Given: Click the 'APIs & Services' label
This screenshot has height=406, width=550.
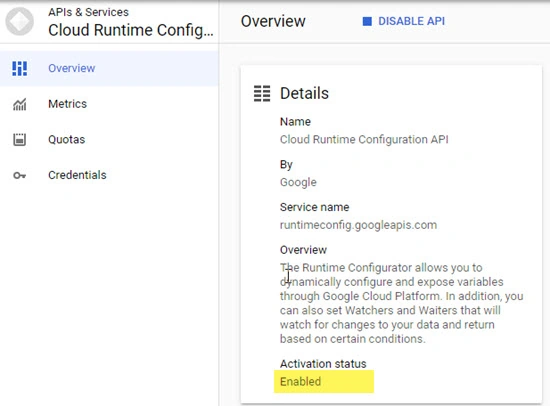Looking at the screenshot, I should tap(88, 12).
